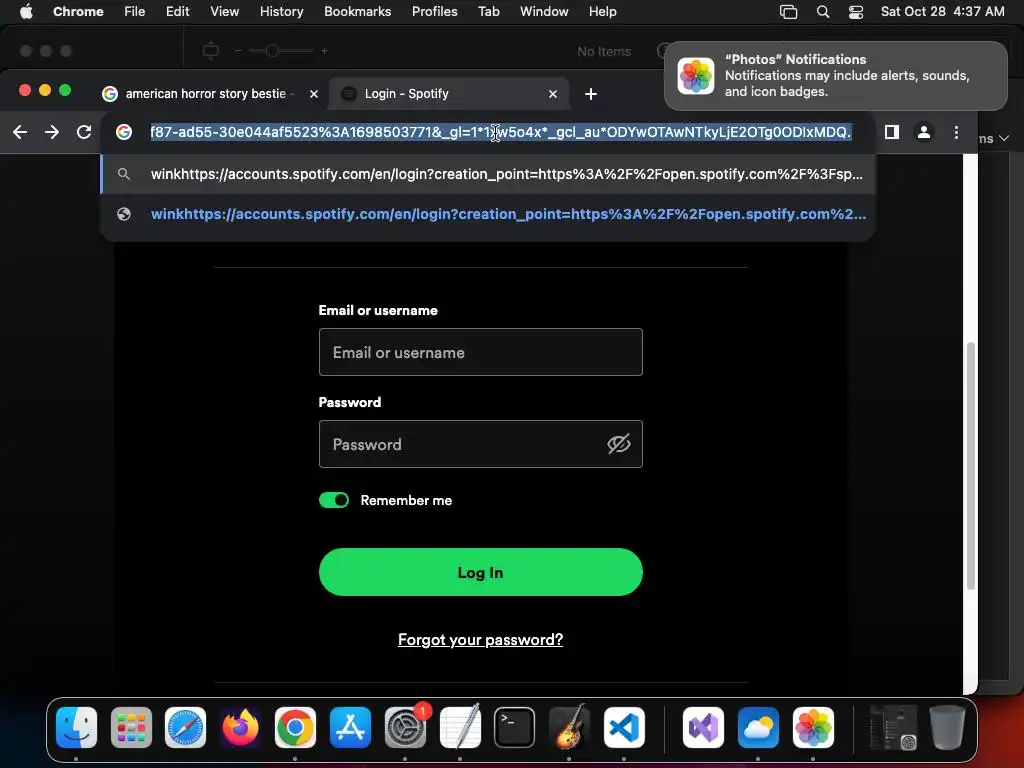Choose the first search suggestion with magnifier
Screen dimensions: 1024x768
point(488,174)
